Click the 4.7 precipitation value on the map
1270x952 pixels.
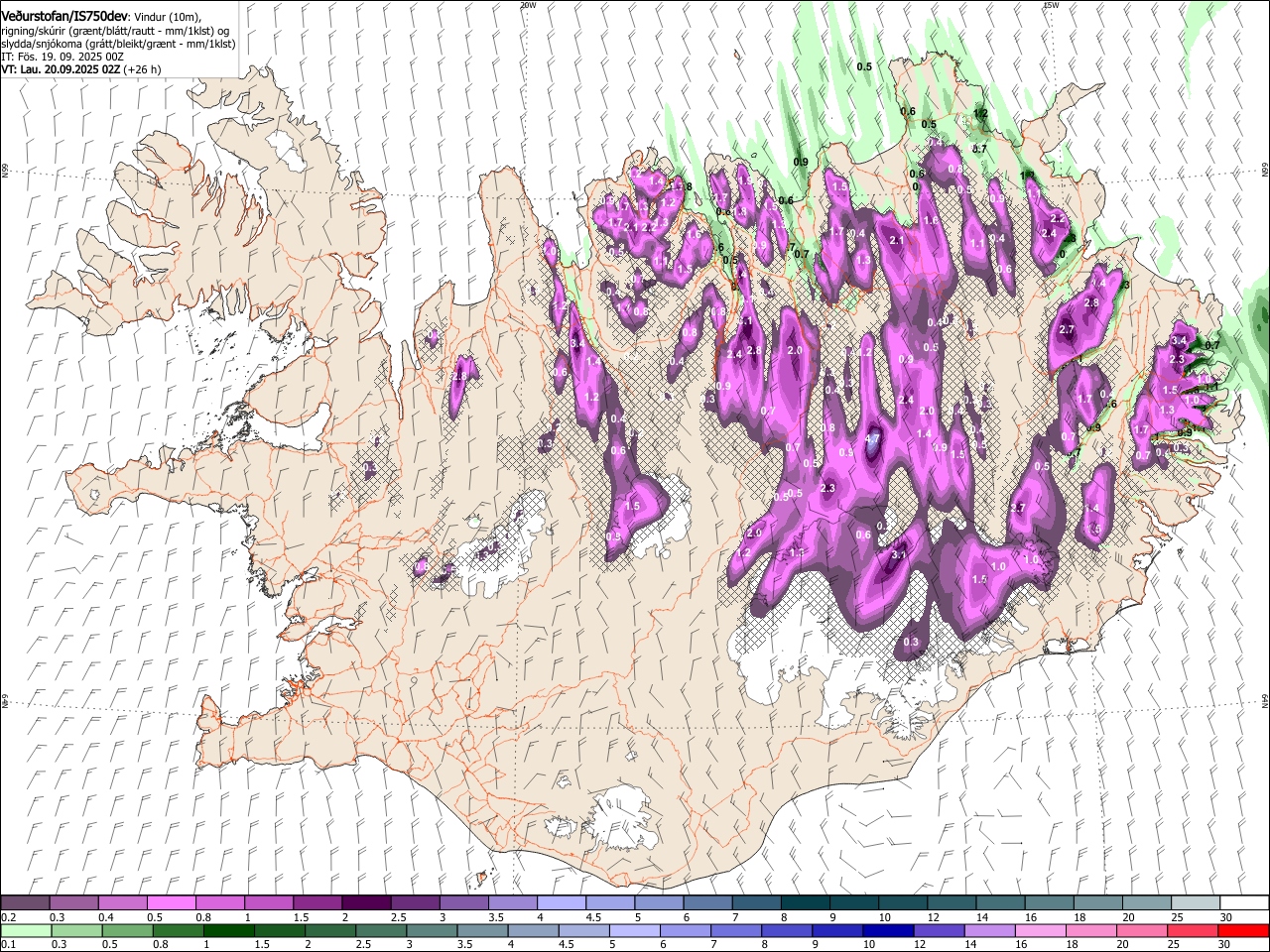[873, 438]
